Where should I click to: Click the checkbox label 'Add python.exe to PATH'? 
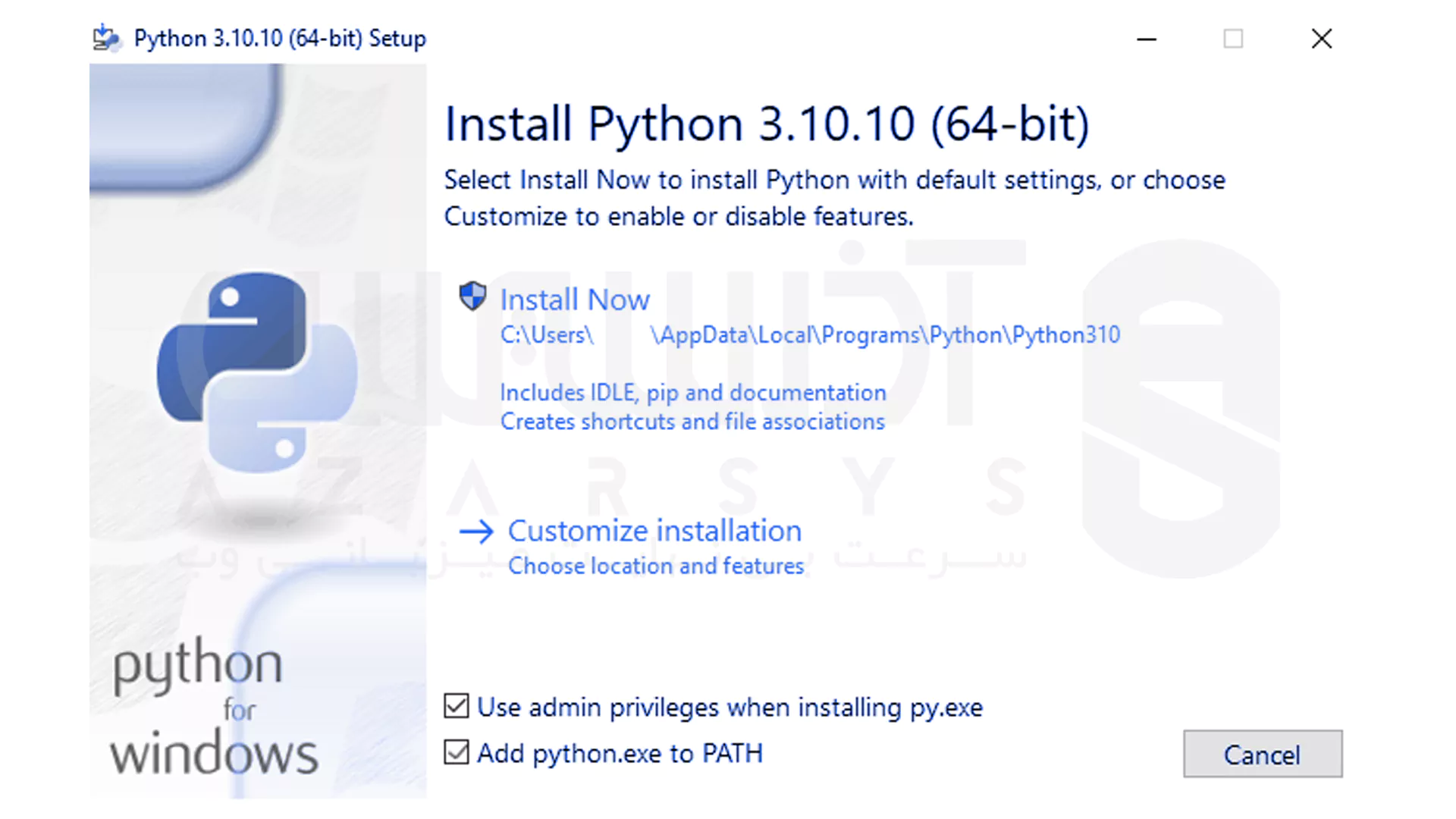pos(620,752)
